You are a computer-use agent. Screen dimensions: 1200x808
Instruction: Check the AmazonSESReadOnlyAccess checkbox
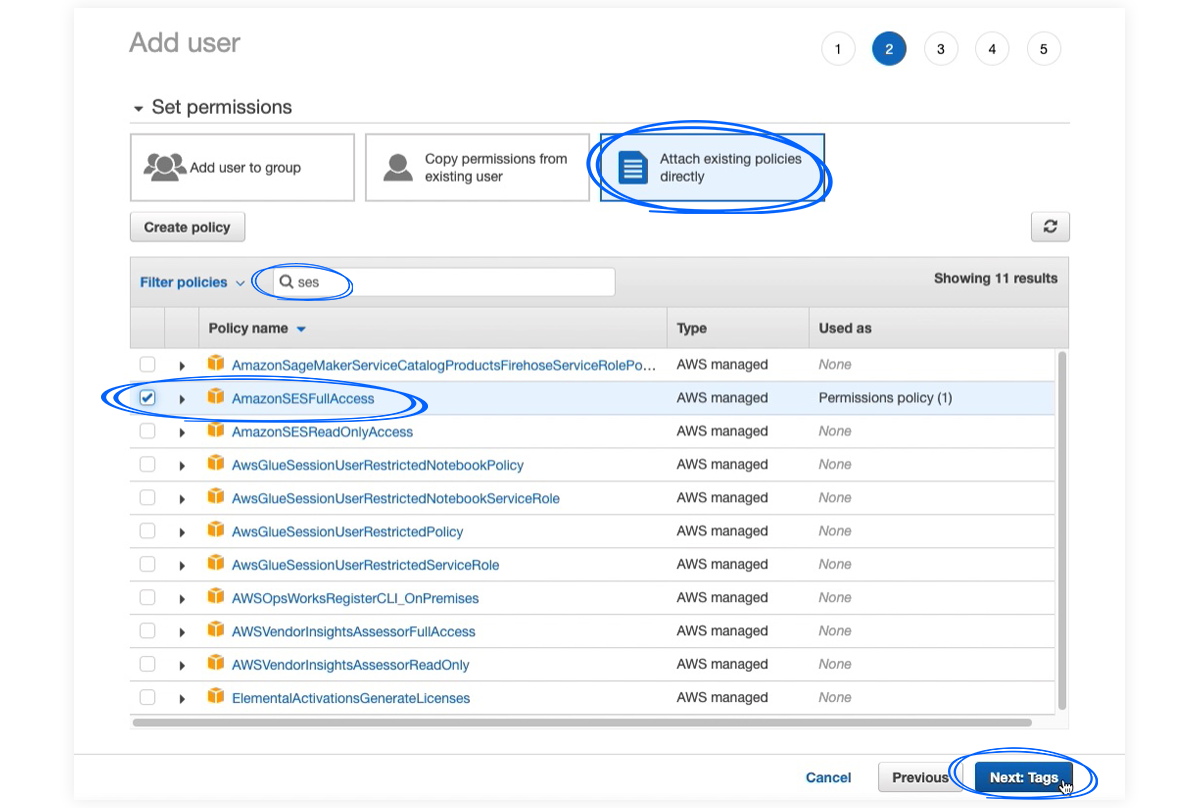click(x=147, y=431)
